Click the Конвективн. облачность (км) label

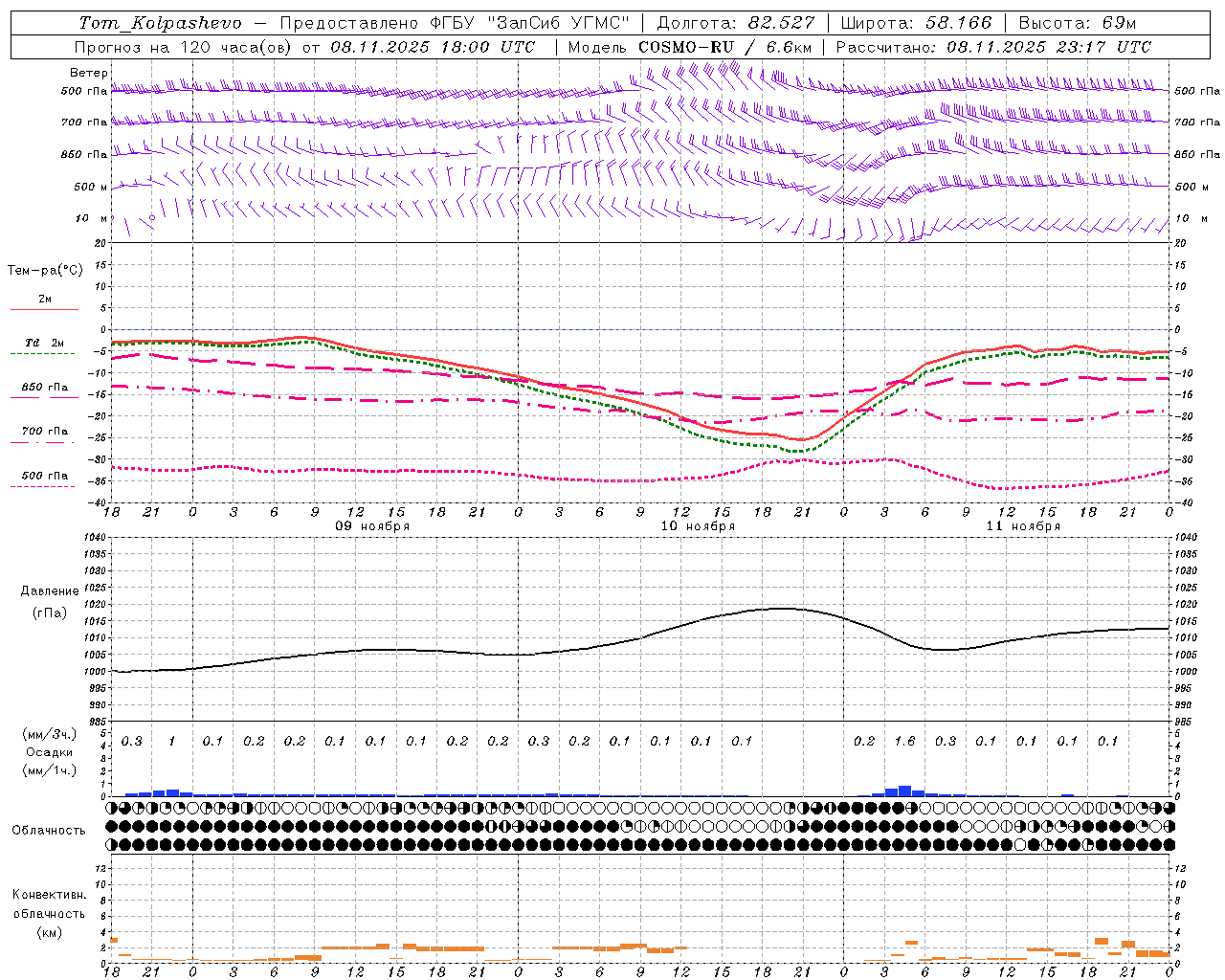tap(49, 913)
